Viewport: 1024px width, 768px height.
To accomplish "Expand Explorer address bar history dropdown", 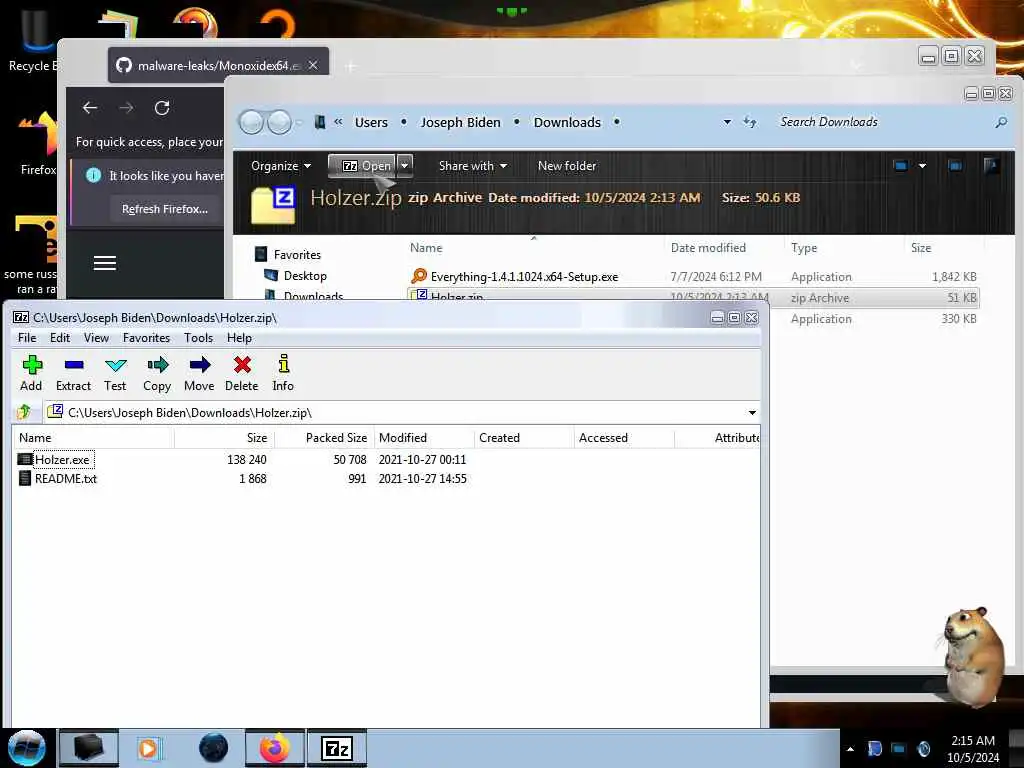I will (x=727, y=122).
